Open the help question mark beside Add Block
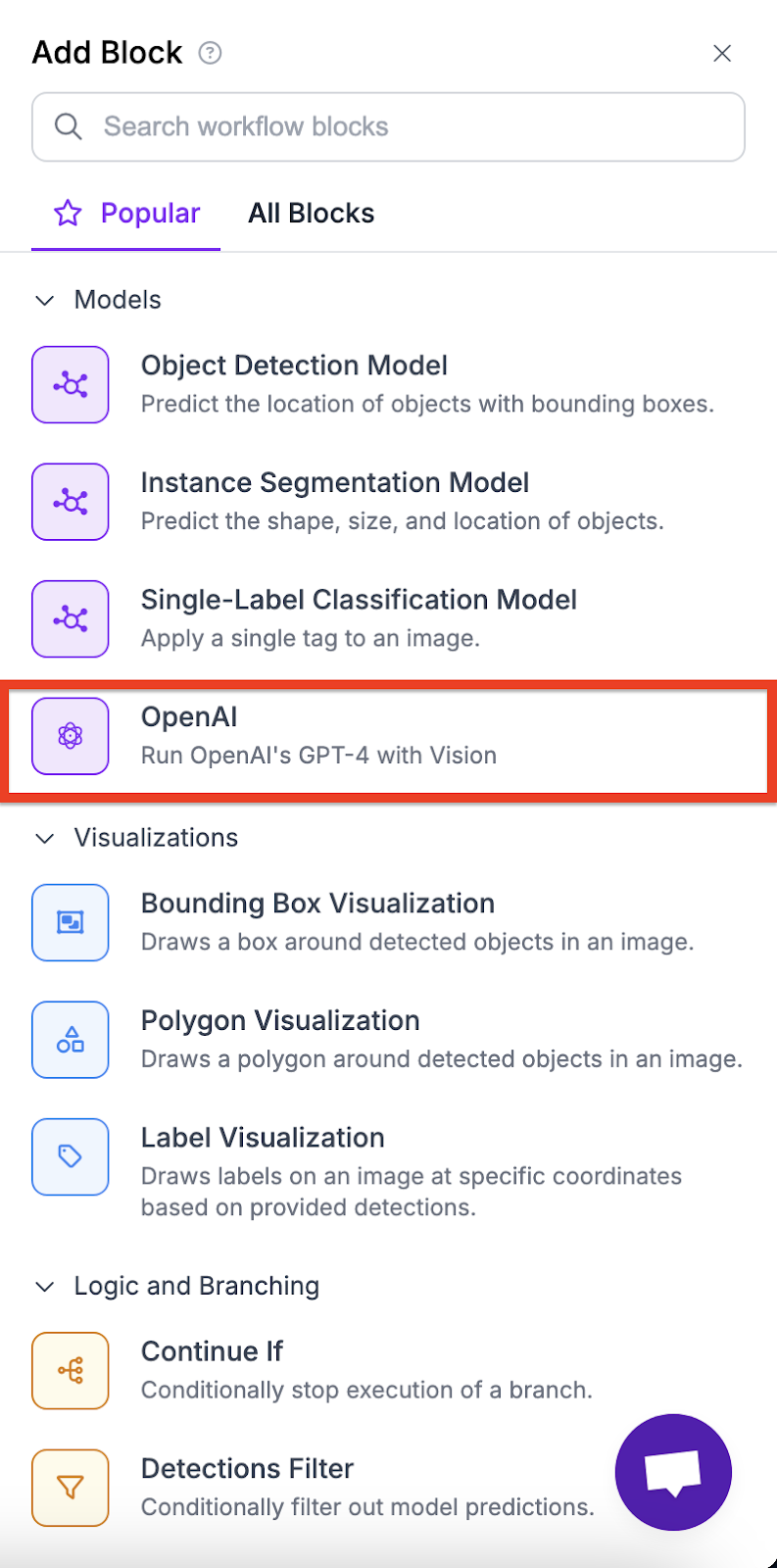 (210, 53)
